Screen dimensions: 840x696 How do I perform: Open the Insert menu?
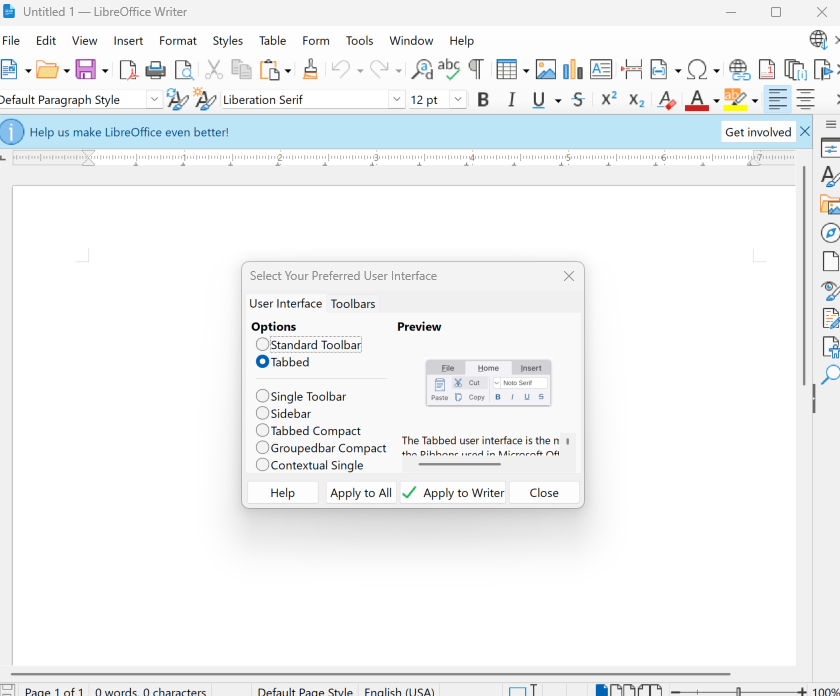coord(128,41)
